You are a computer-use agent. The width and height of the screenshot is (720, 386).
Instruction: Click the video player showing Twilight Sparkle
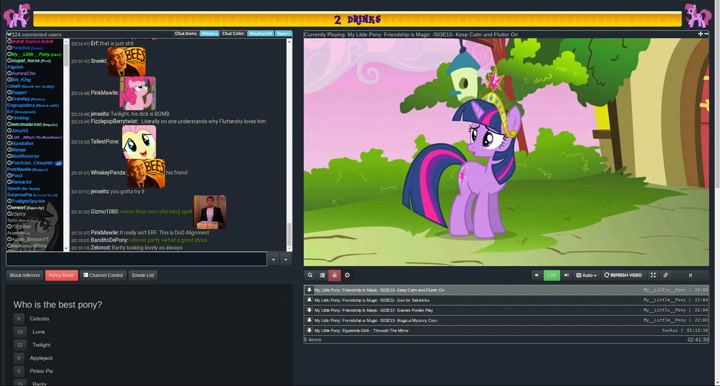(x=506, y=152)
